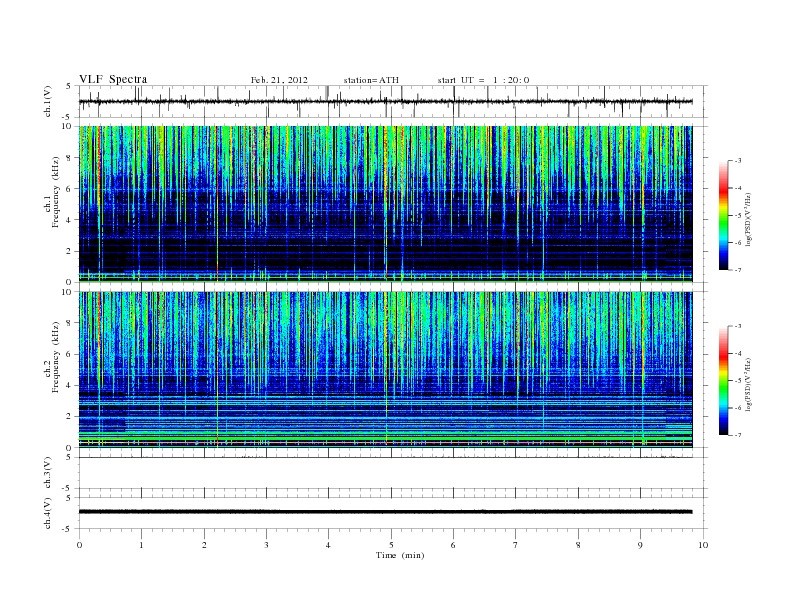Click time axis tick label "10"

pos(703,545)
